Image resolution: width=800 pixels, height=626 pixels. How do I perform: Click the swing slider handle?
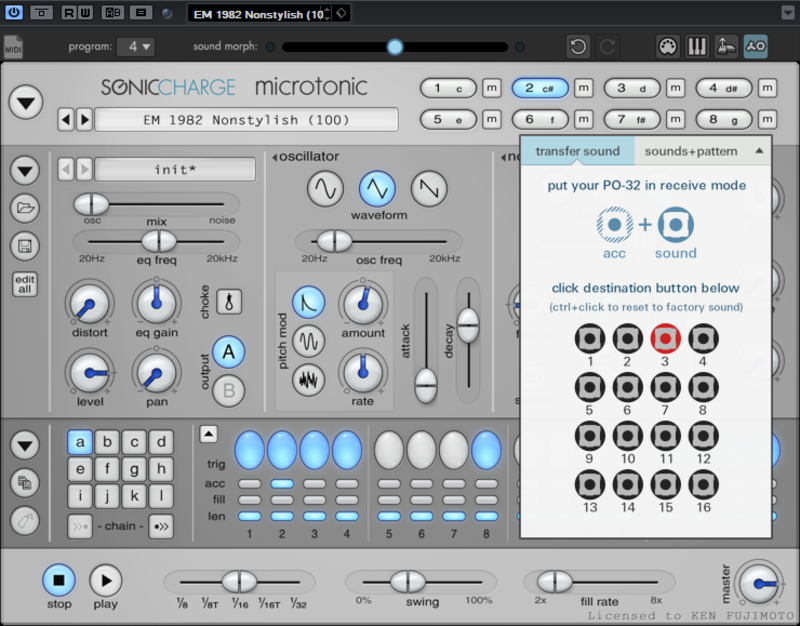(x=408, y=582)
